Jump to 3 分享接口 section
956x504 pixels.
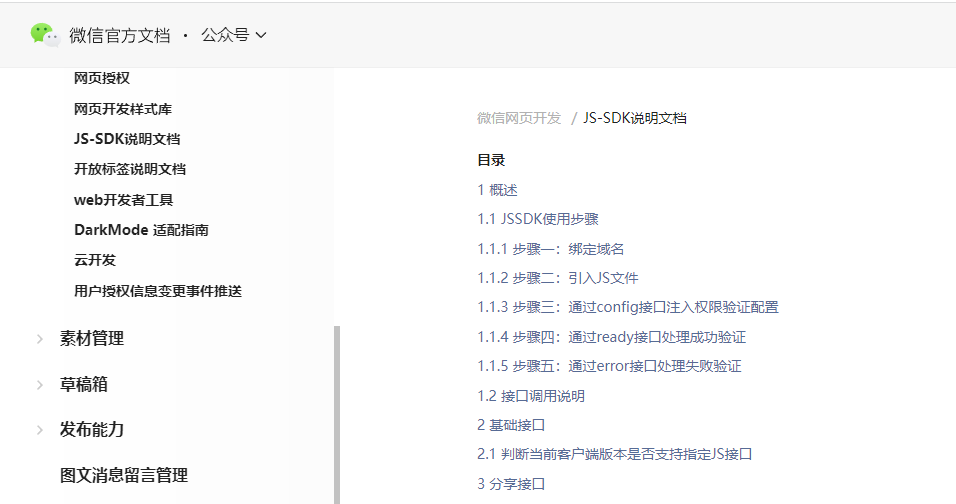point(511,484)
